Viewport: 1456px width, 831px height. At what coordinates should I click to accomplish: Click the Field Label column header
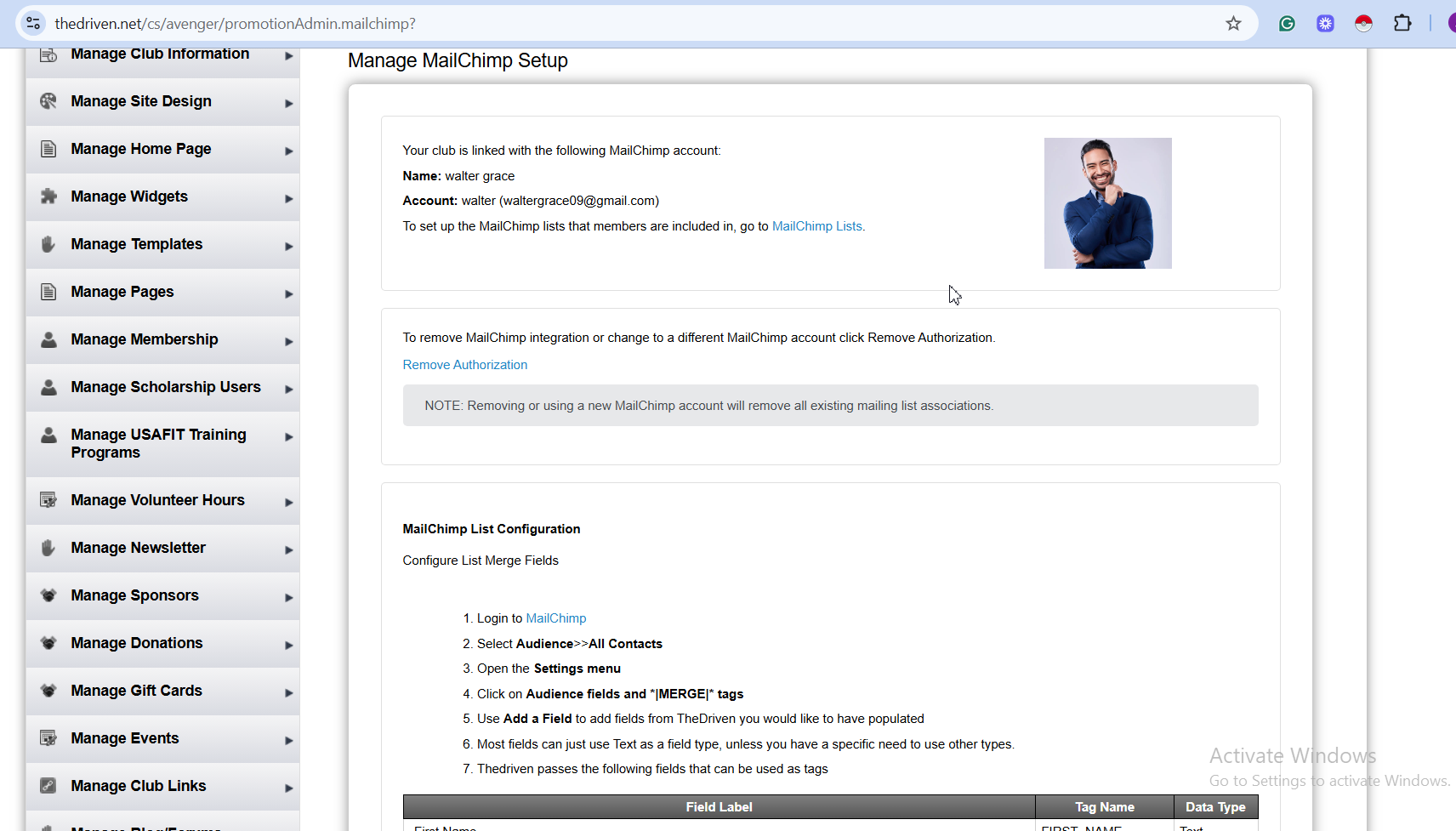tap(719, 807)
